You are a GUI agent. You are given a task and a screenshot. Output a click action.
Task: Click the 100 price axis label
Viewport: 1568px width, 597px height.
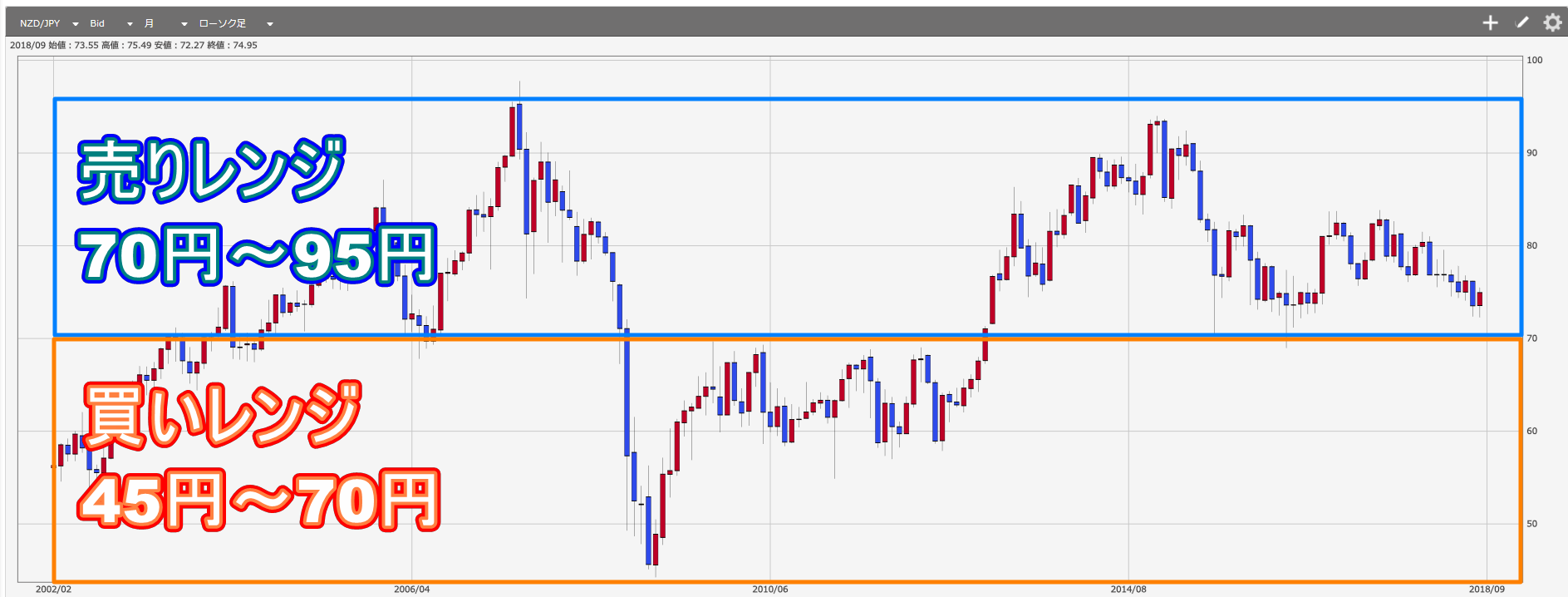coord(1534,60)
